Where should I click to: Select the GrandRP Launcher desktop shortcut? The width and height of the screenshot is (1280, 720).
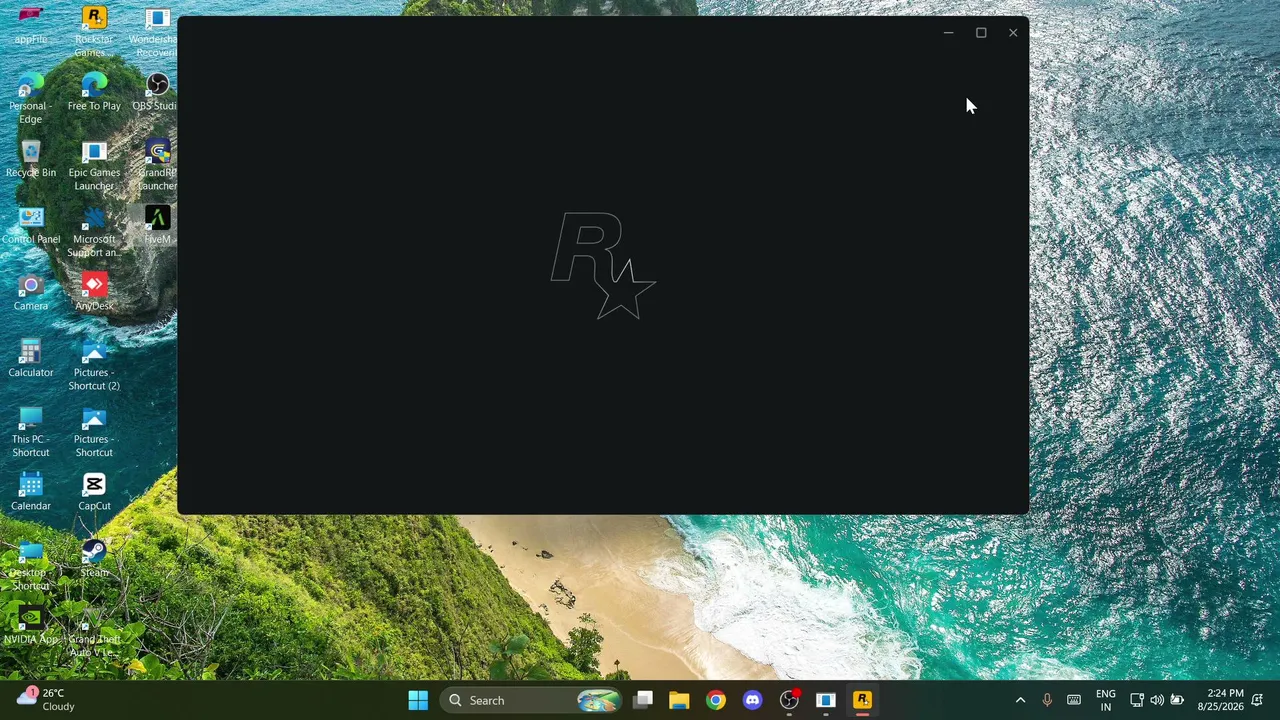(x=156, y=165)
